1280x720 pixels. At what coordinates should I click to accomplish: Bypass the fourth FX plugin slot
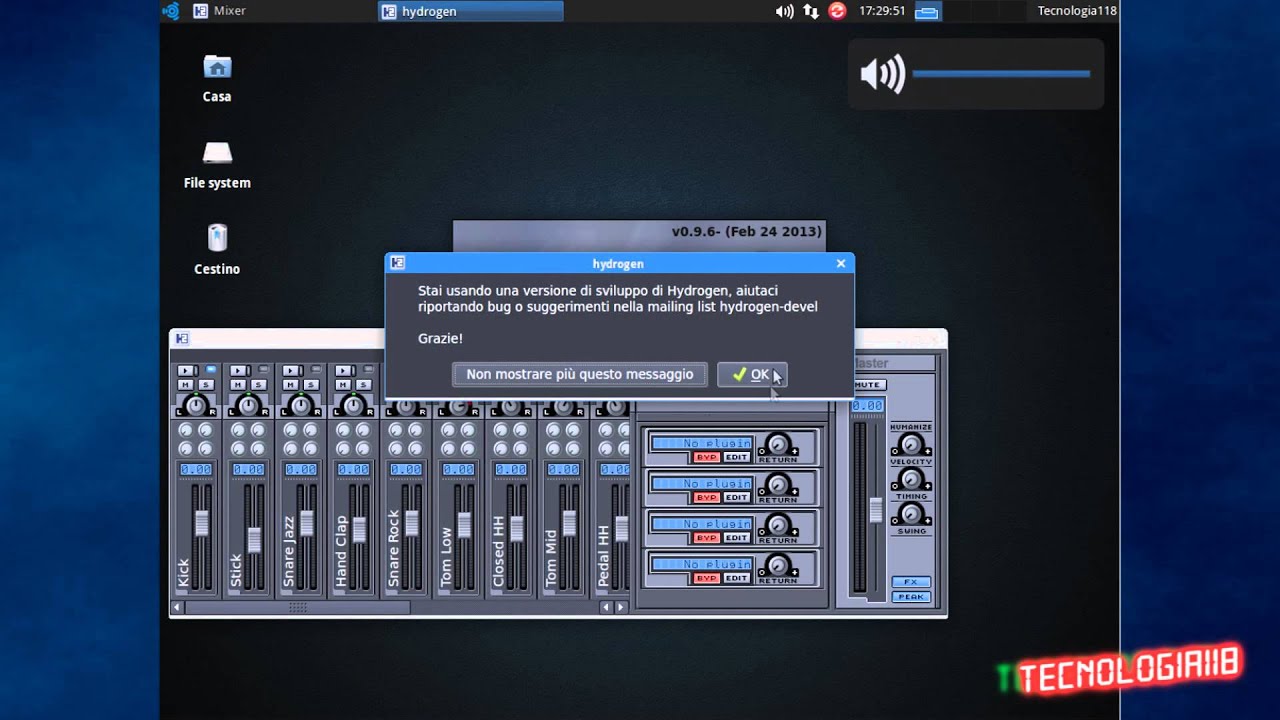pos(707,578)
